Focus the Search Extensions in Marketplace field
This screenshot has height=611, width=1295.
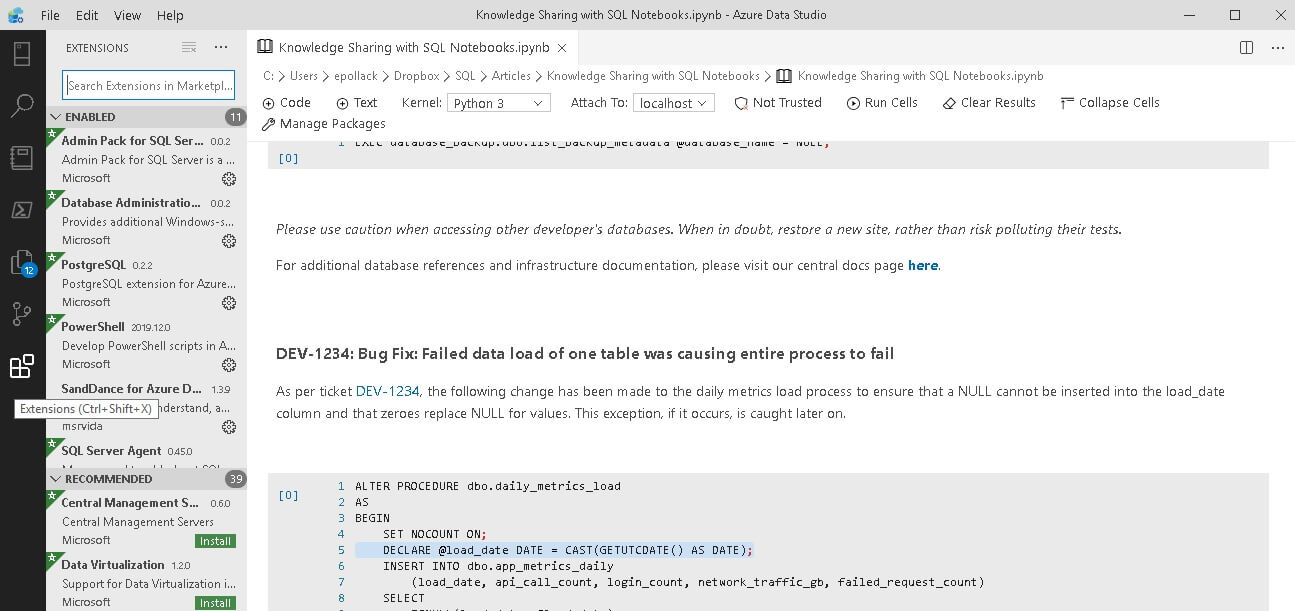pyautogui.click(x=149, y=85)
